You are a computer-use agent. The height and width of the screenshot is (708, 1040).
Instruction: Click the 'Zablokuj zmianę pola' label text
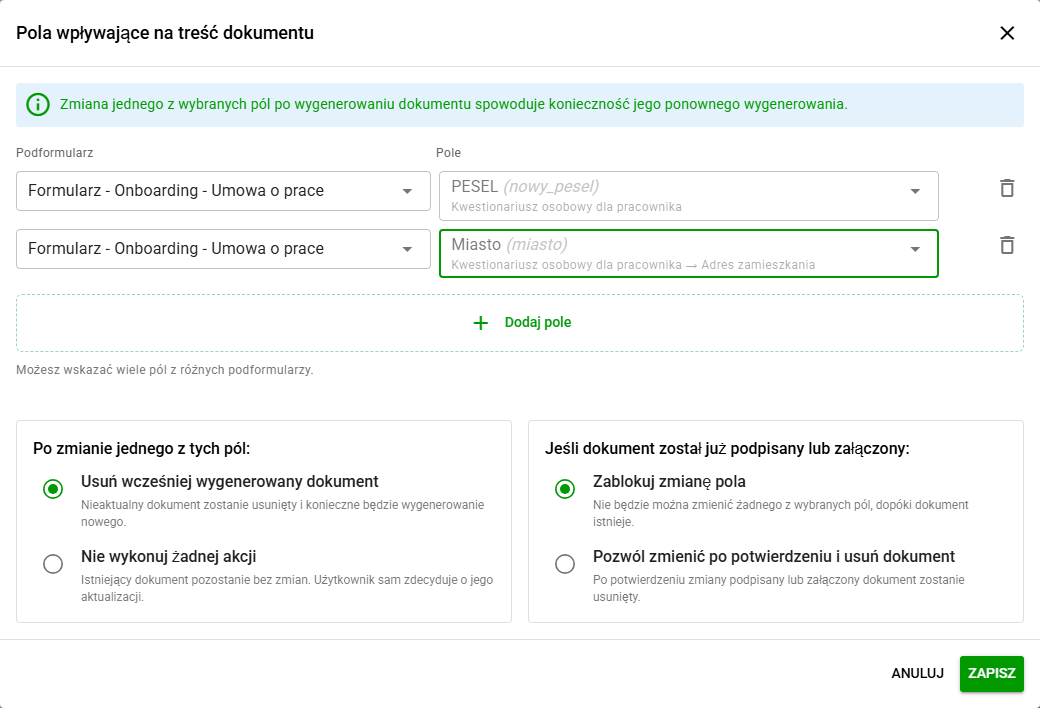tap(669, 482)
